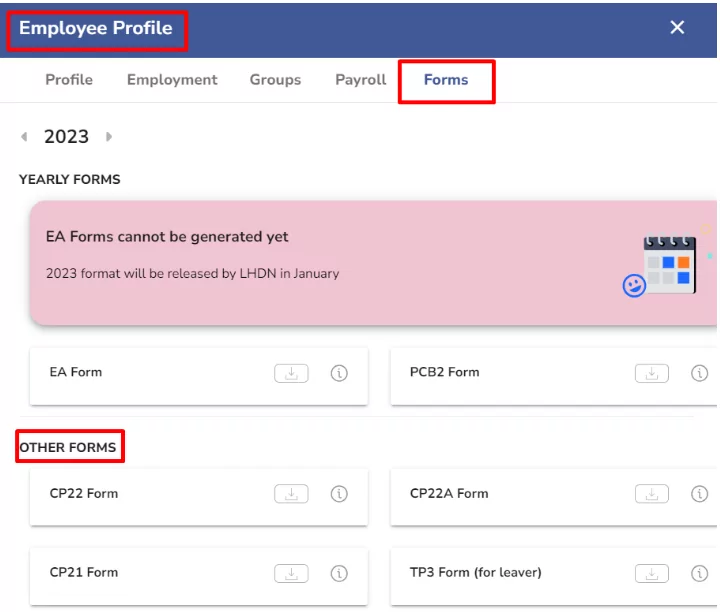This screenshot has width=720, height=612.
Task: Show info about PCB2 Form
Action: pyautogui.click(x=699, y=373)
